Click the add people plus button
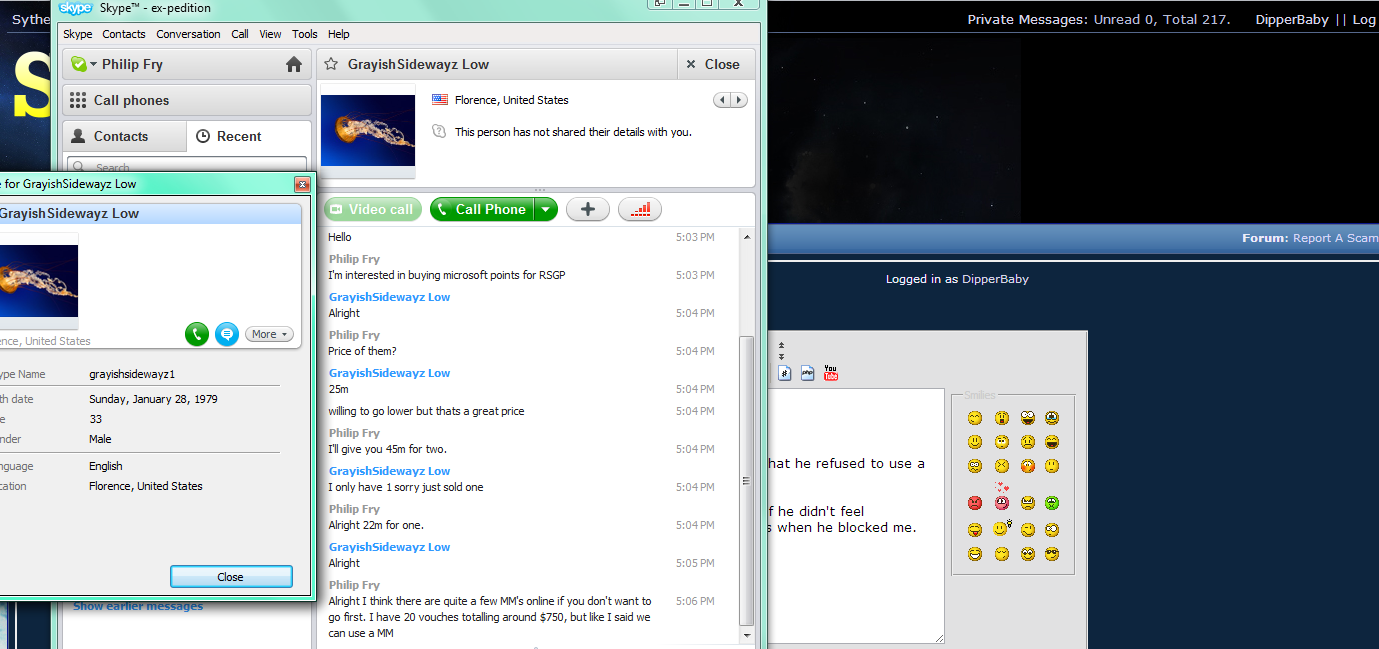 point(588,209)
